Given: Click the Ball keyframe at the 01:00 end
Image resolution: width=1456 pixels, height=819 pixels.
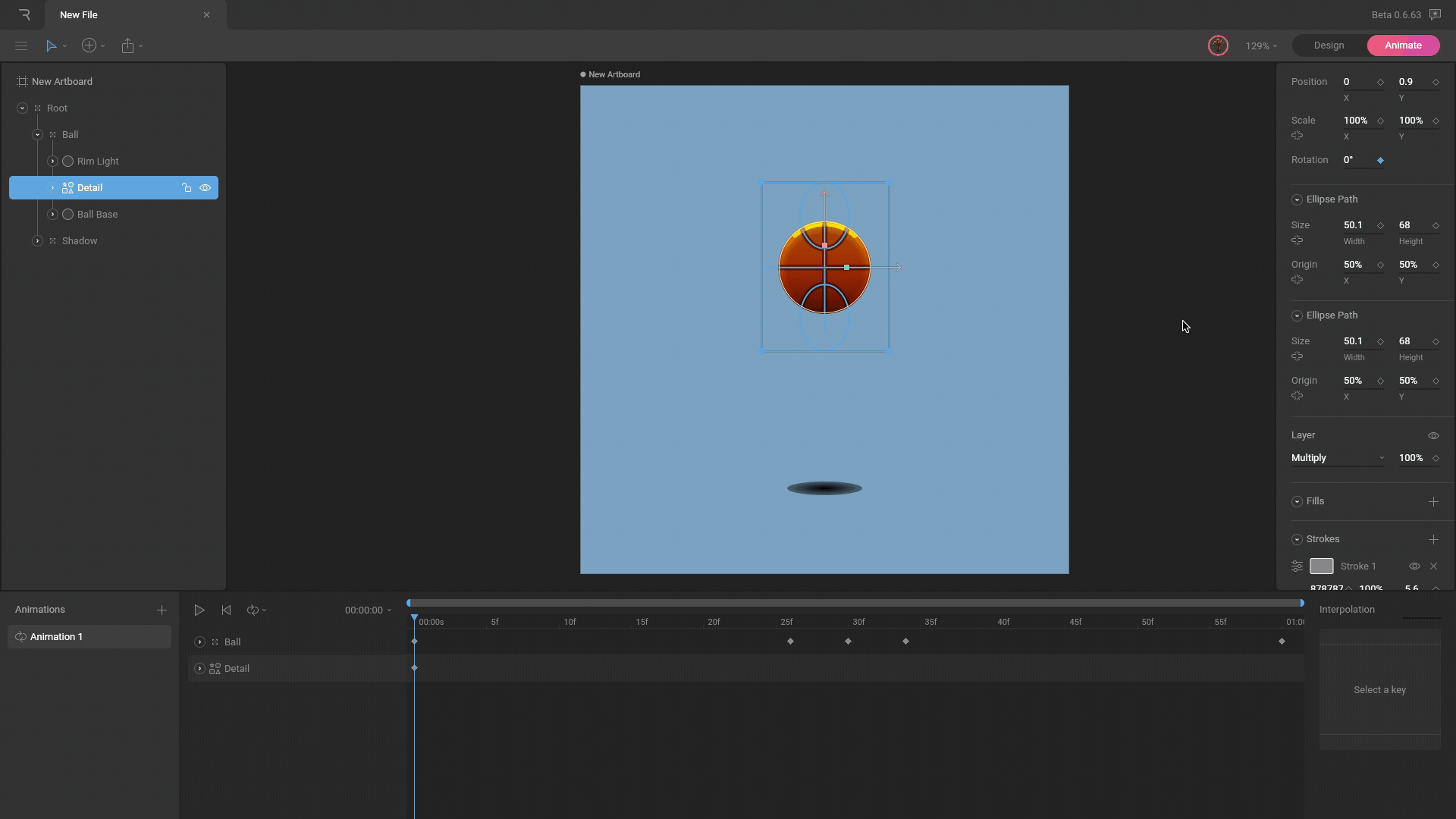Looking at the screenshot, I should tap(1282, 642).
